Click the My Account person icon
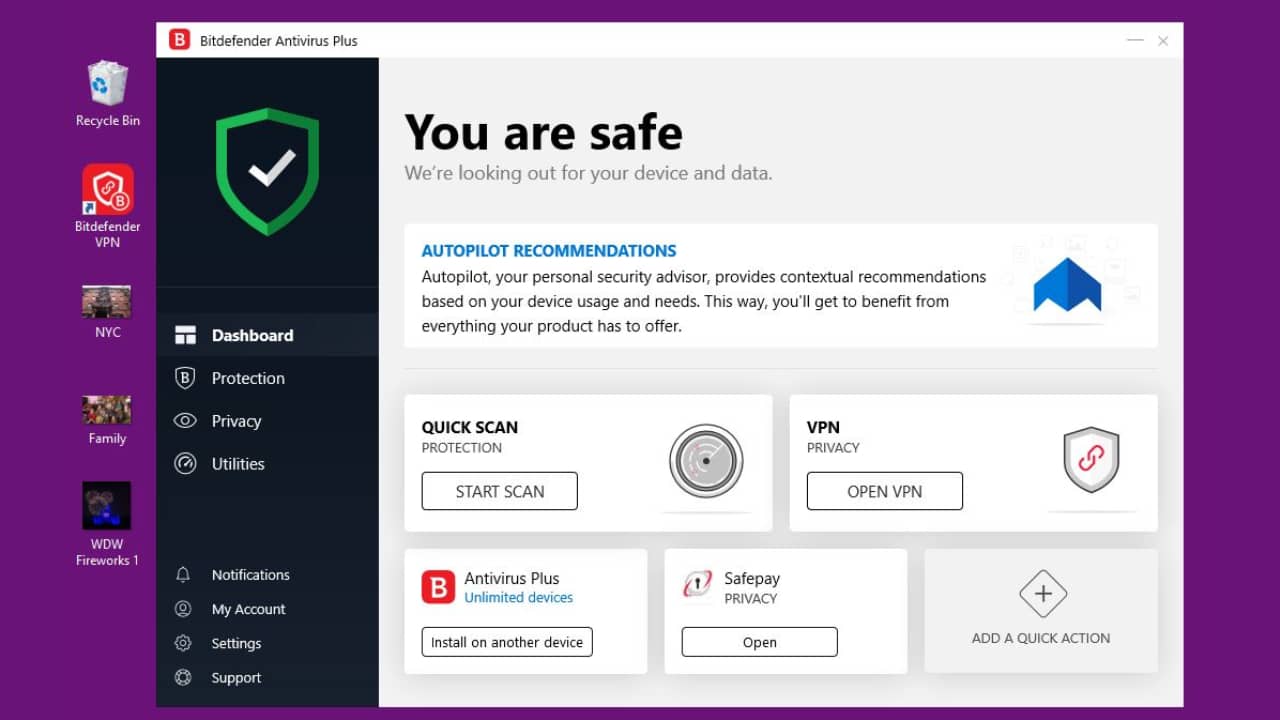 [x=183, y=609]
